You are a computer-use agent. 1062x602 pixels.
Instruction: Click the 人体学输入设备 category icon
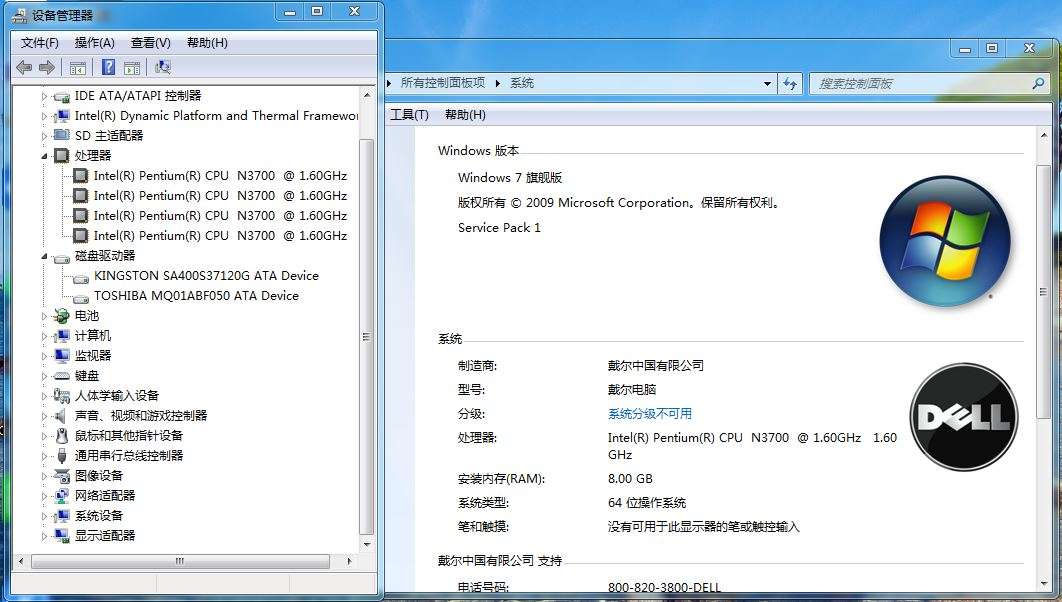[62, 395]
